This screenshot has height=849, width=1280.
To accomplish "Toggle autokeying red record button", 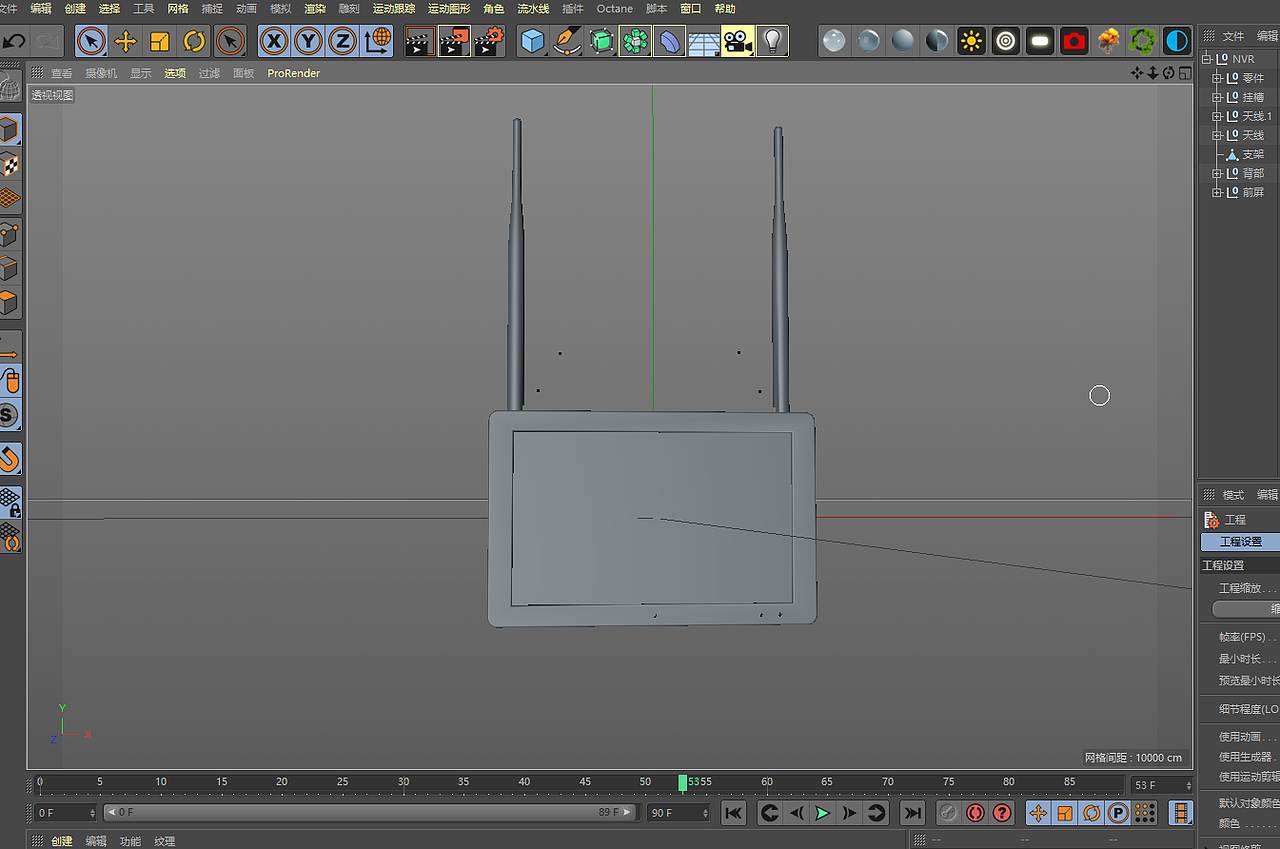I will pos(975,813).
